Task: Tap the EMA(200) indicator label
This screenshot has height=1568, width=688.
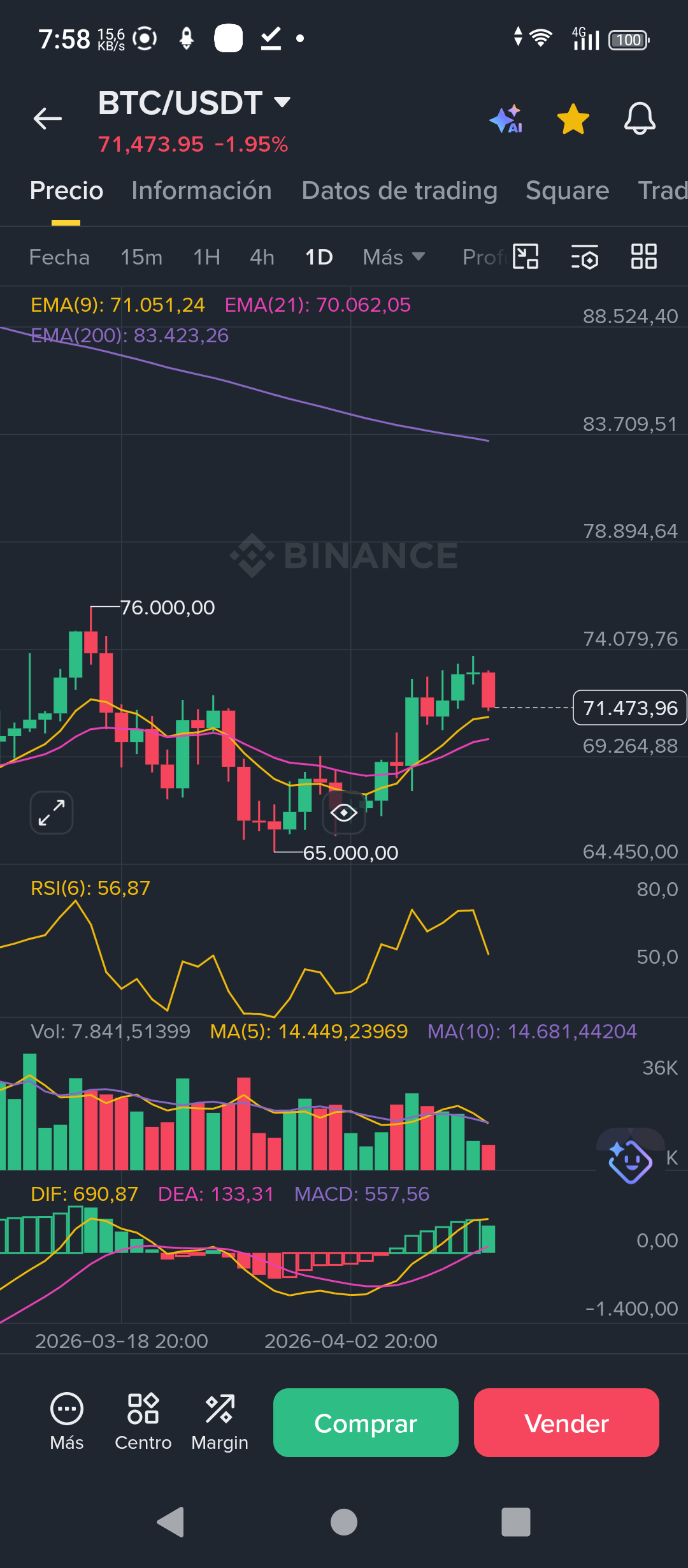Action: [130, 335]
